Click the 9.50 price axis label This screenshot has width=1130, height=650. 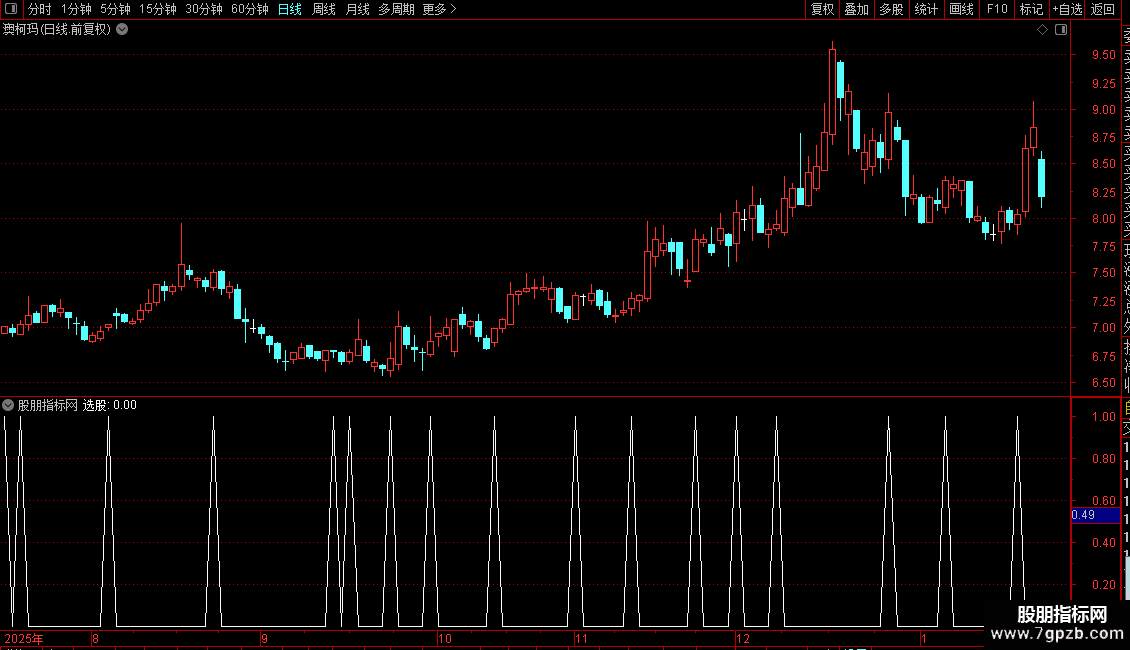(1103, 55)
